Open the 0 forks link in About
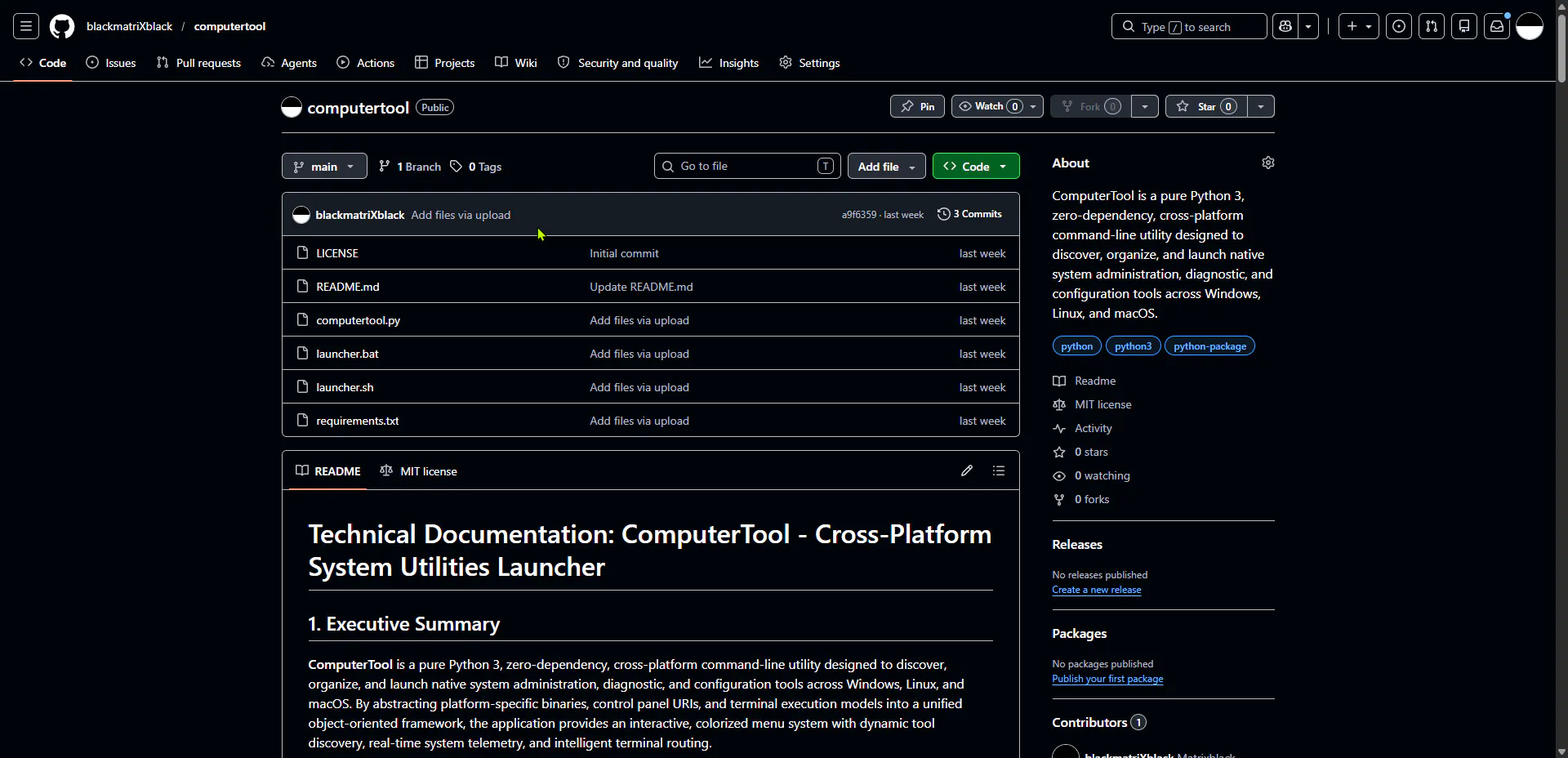Screen dimensions: 1568x758 pos(1092,499)
